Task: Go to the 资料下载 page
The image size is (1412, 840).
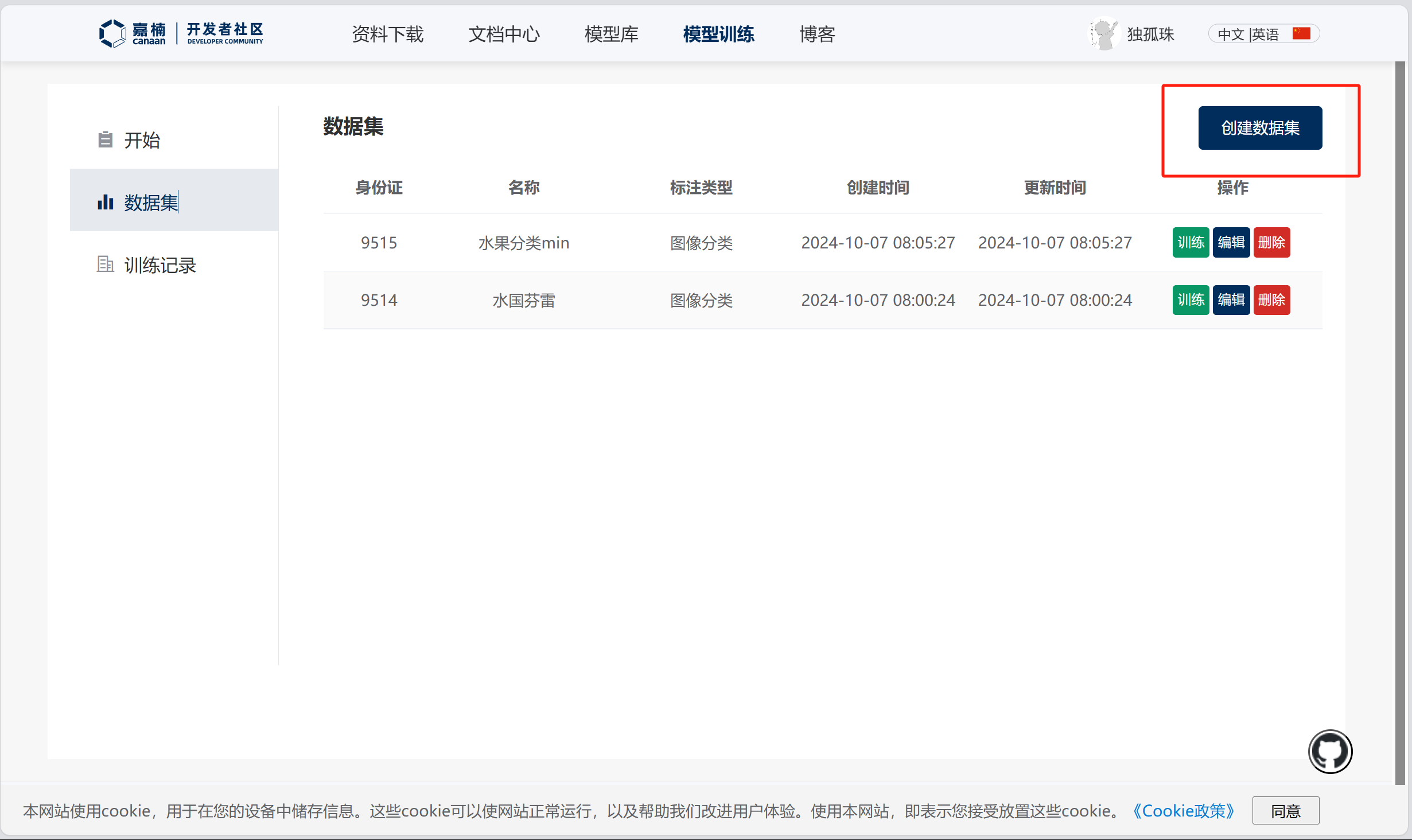Action: point(387,34)
